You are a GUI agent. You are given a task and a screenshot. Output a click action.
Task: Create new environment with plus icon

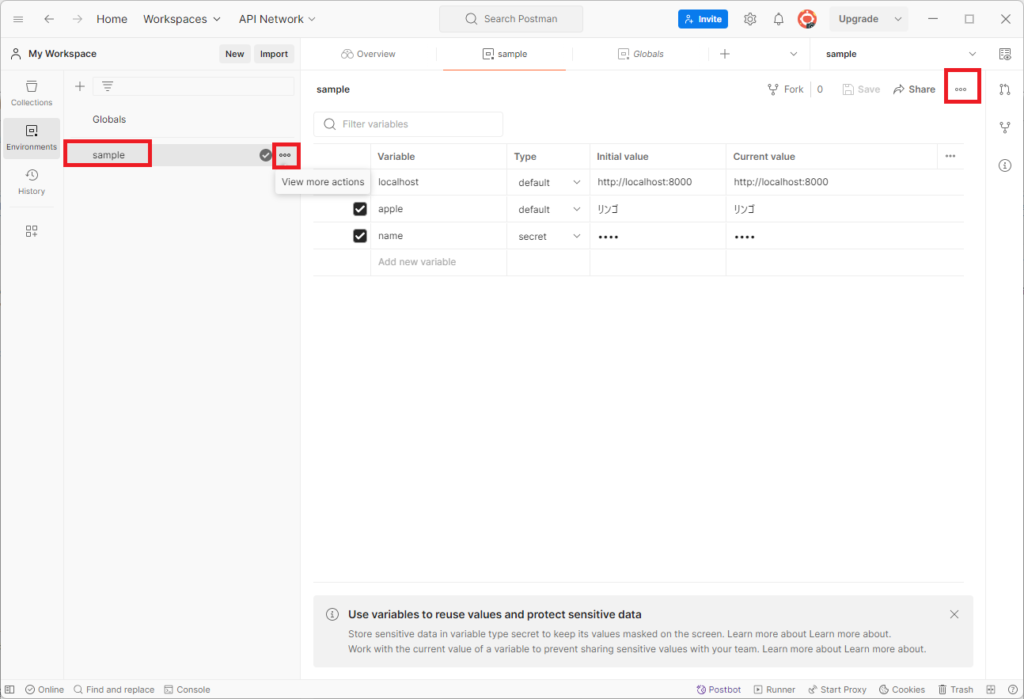tap(80, 86)
